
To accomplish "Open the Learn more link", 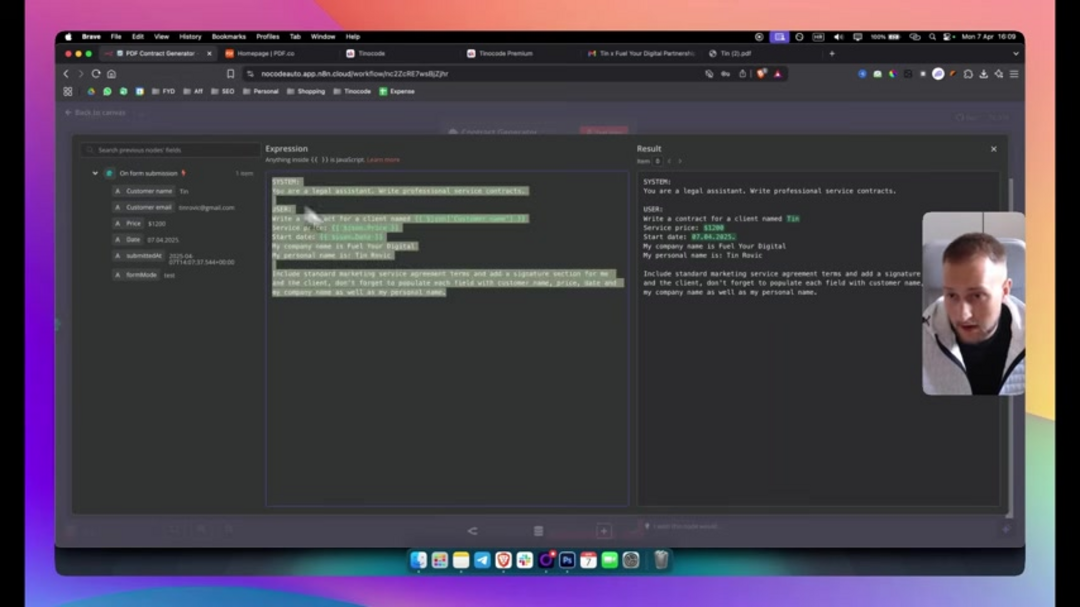I will click(x=383, y=160).
